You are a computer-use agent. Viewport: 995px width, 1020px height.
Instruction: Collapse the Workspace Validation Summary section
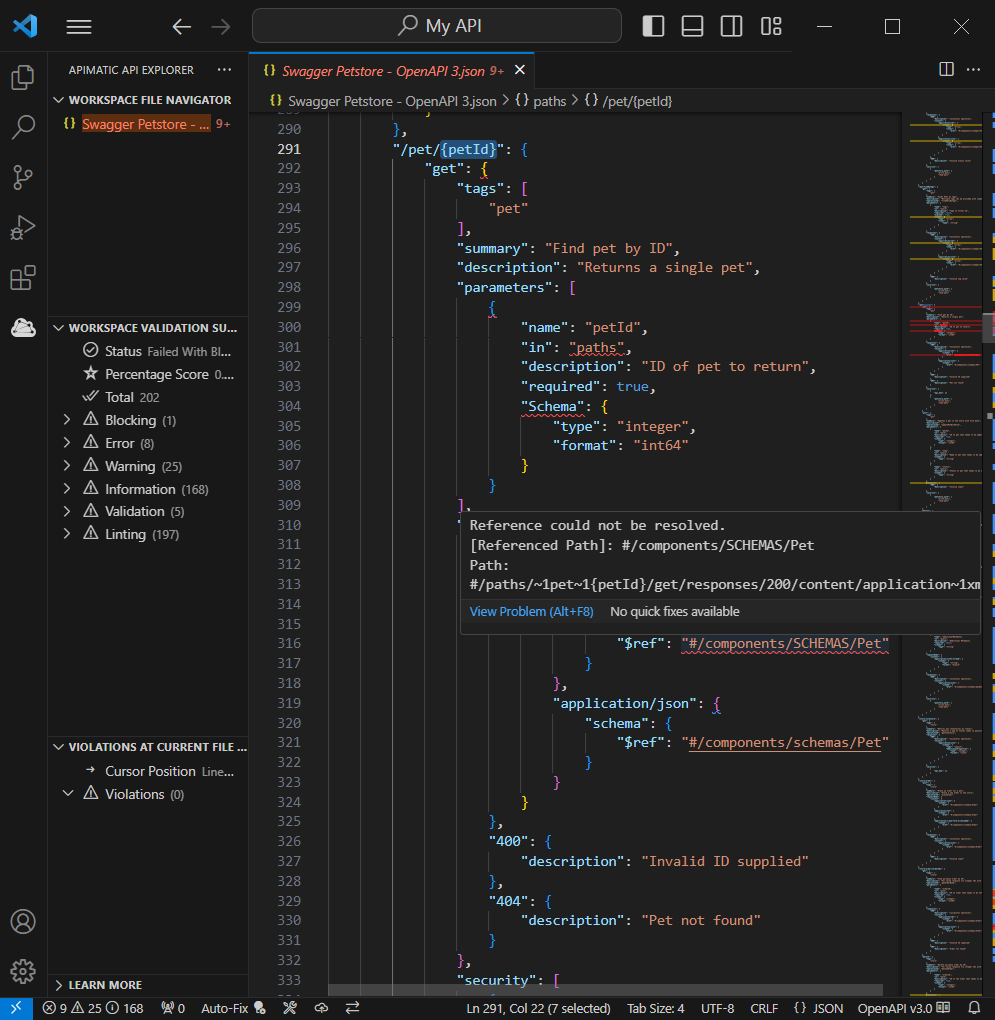150,328
